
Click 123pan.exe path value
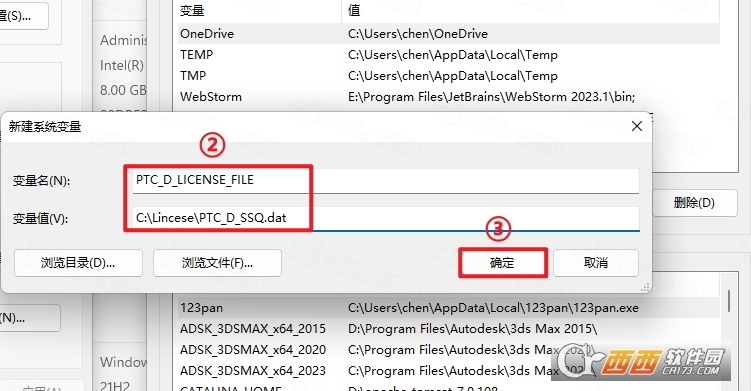pos(493,308)
